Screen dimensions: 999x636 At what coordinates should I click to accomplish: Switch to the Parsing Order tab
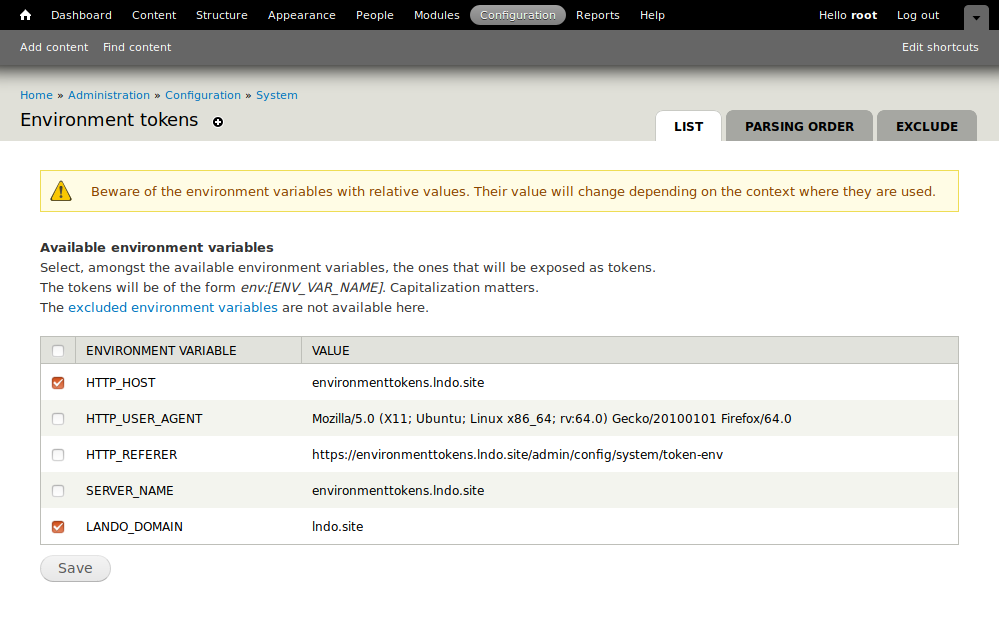(x=799, y=127)
